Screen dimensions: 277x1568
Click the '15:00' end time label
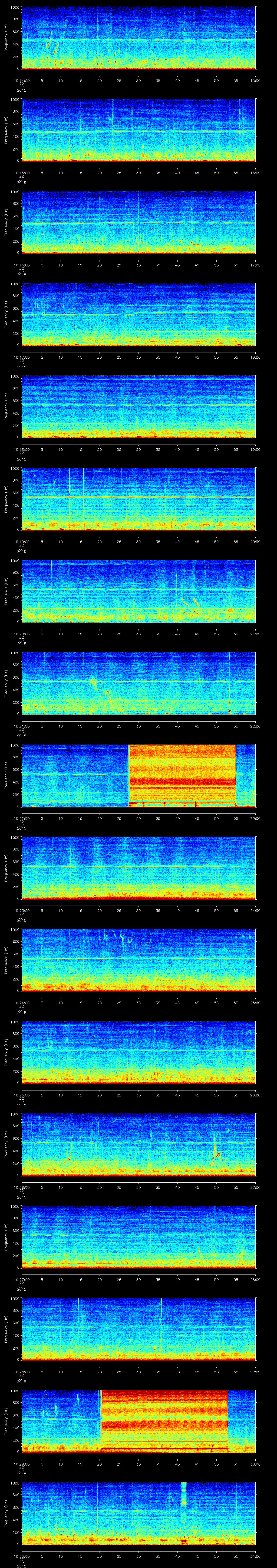coord(255,80)
